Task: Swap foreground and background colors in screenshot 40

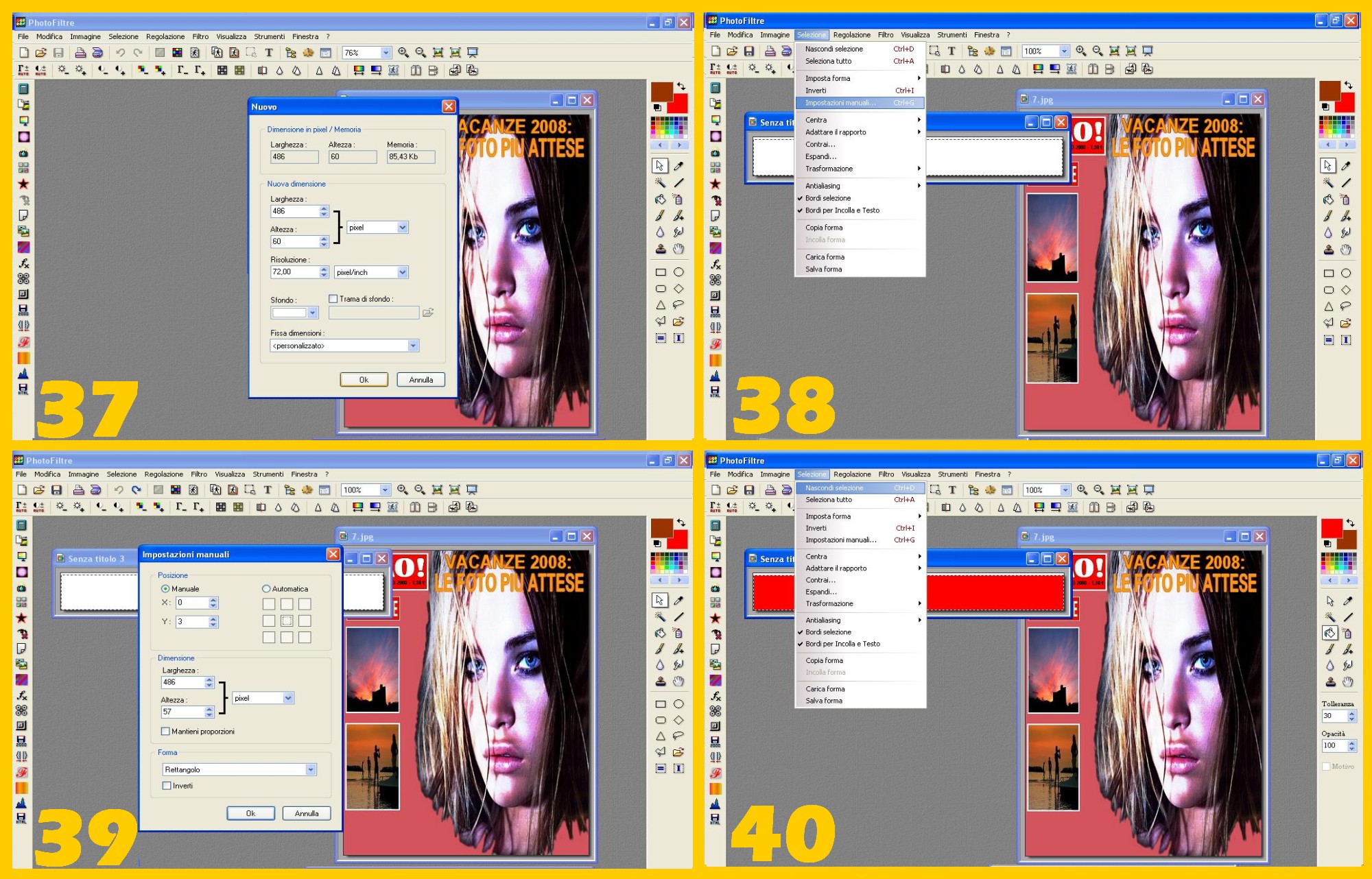Action: [x=1350, y=522]
